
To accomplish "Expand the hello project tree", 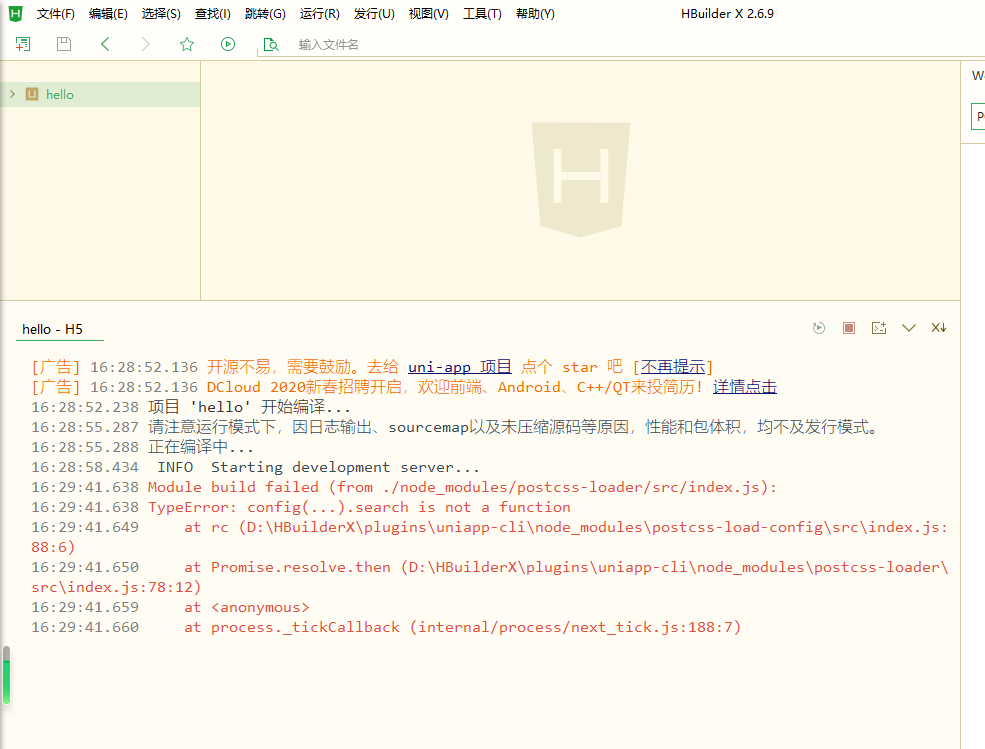I will tap(13, 94).
